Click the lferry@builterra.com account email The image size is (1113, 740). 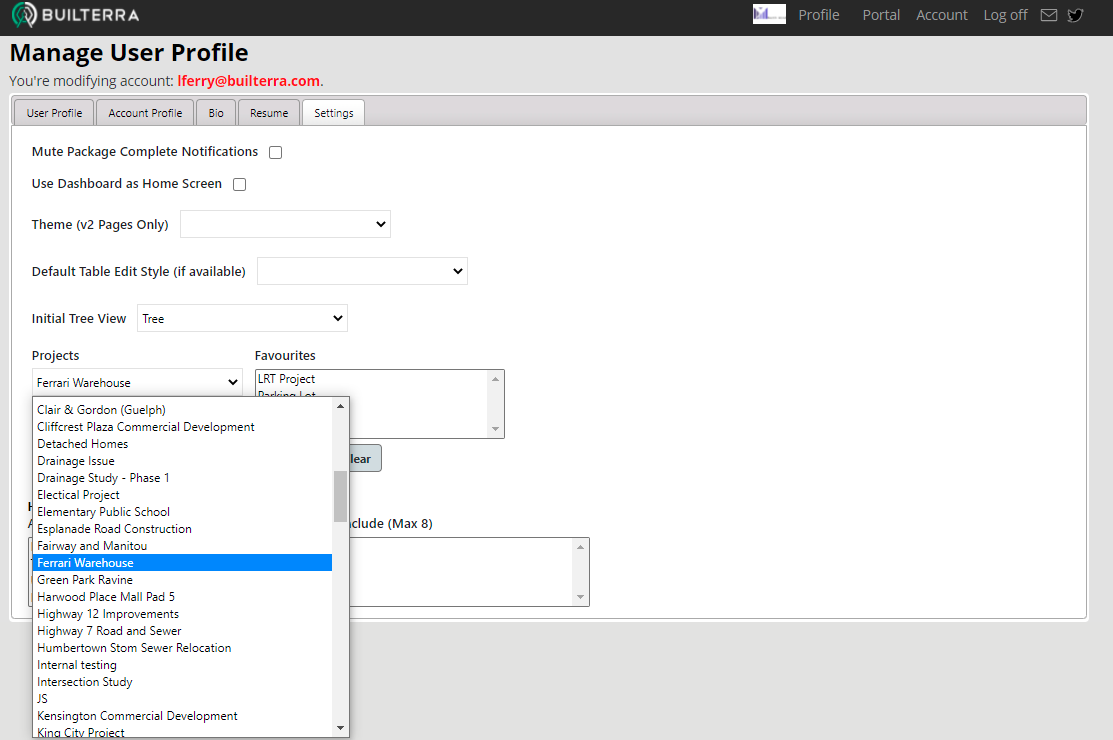pyautogui.click(x=248, y=81)
